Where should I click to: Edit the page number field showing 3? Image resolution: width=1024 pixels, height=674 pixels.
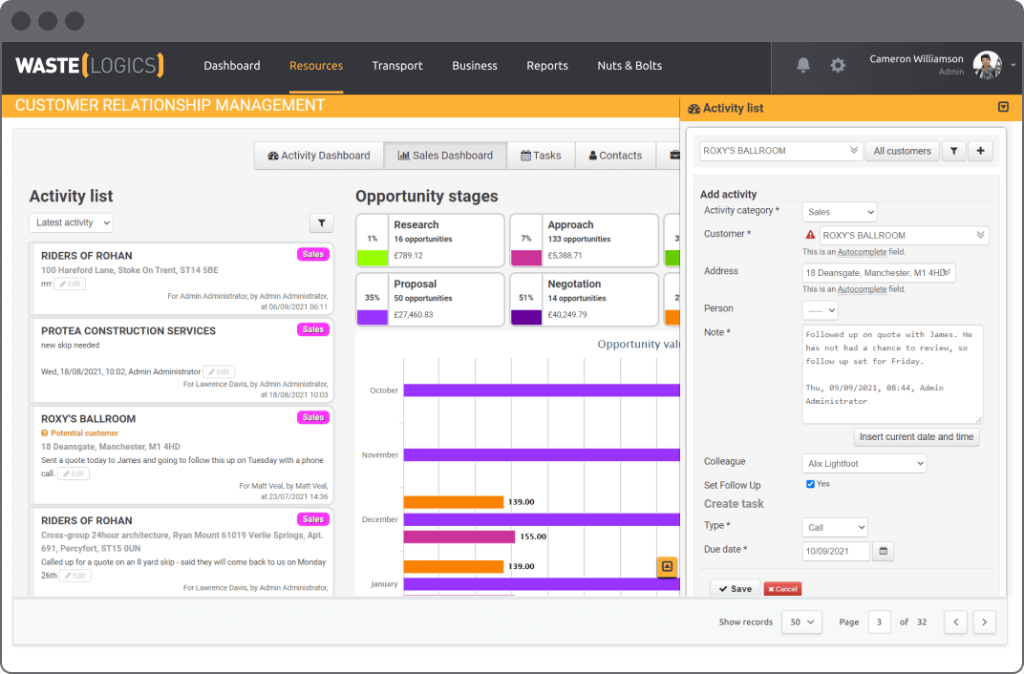(x=879, y=621)
